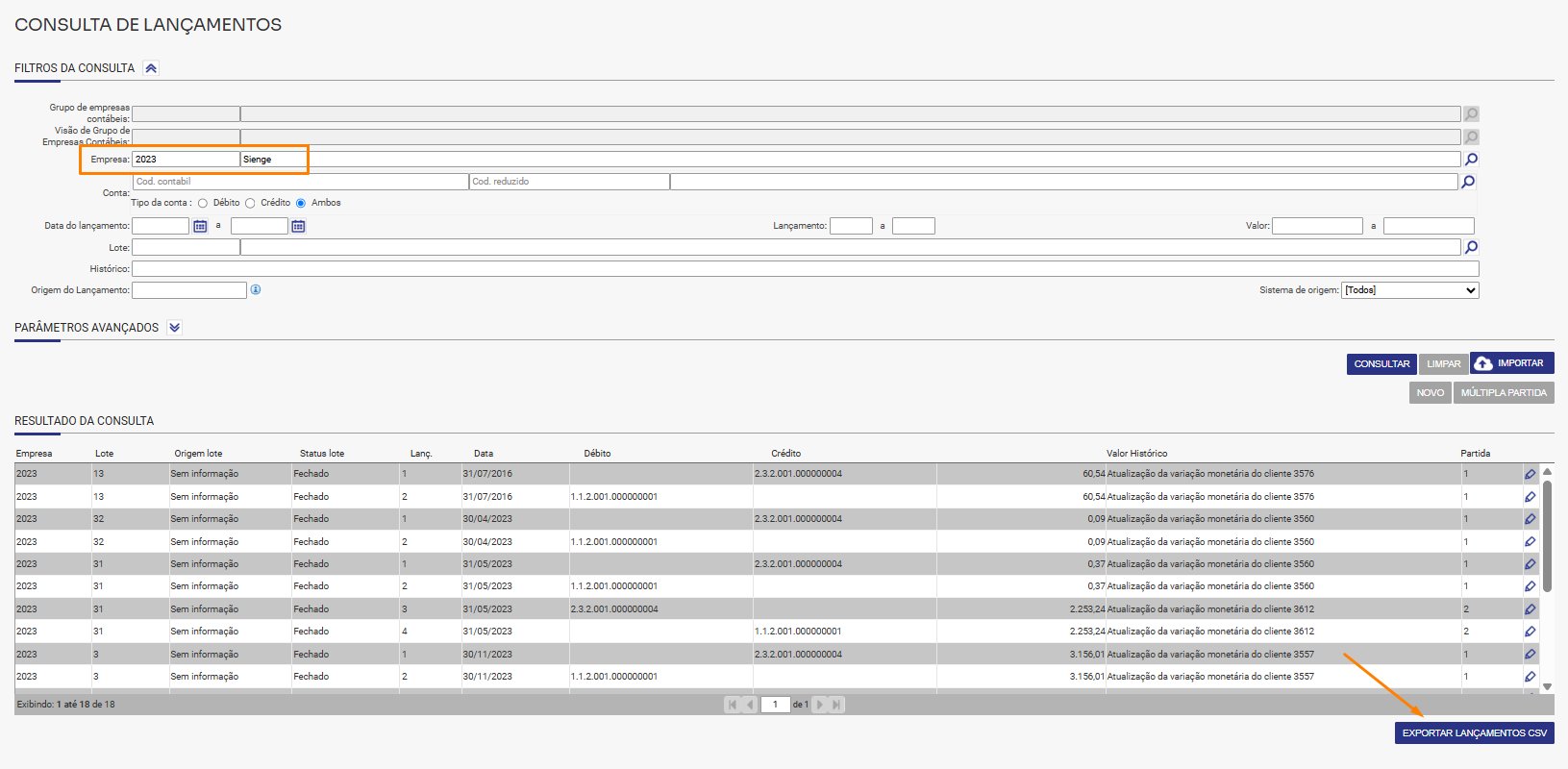Click the Lote search magnifier icon
The image size is (1568, 769).
coord(1471,247)
